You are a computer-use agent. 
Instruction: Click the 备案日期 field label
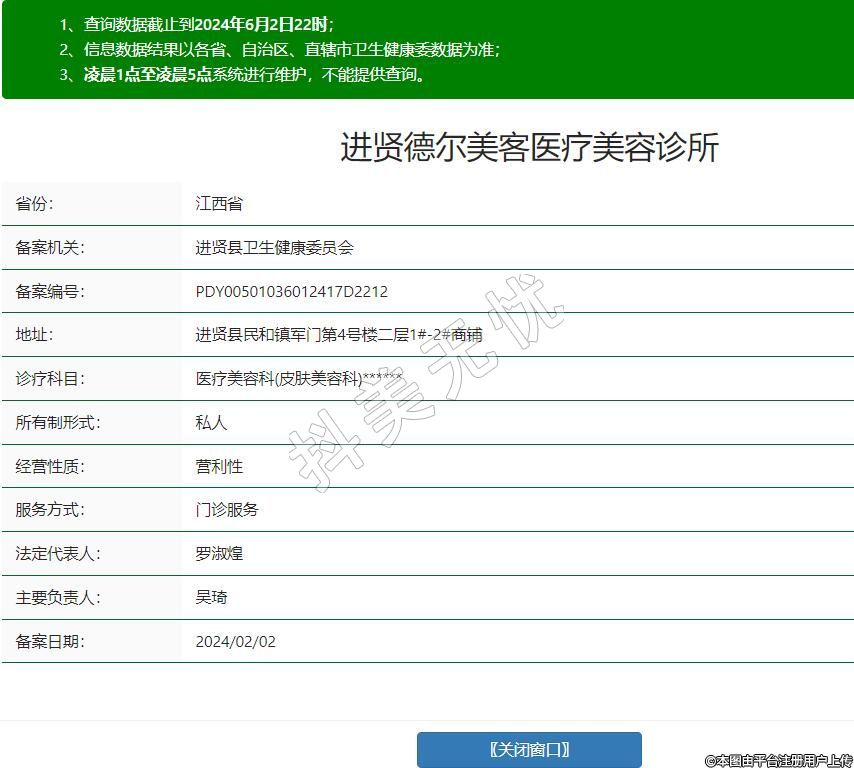coord(50,641)
